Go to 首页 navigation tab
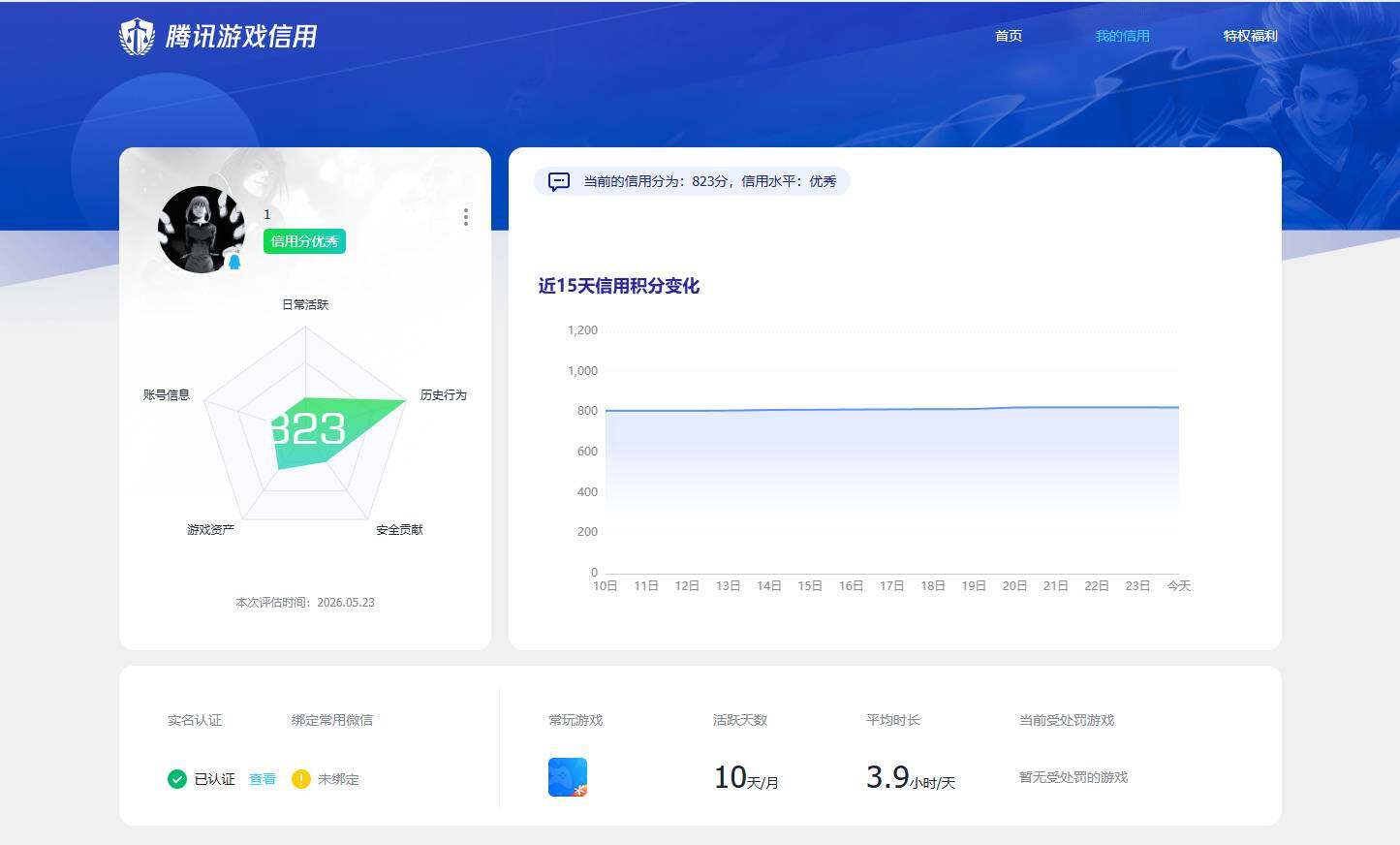This screenshot has height=845, width=1400. [1009, 36]
